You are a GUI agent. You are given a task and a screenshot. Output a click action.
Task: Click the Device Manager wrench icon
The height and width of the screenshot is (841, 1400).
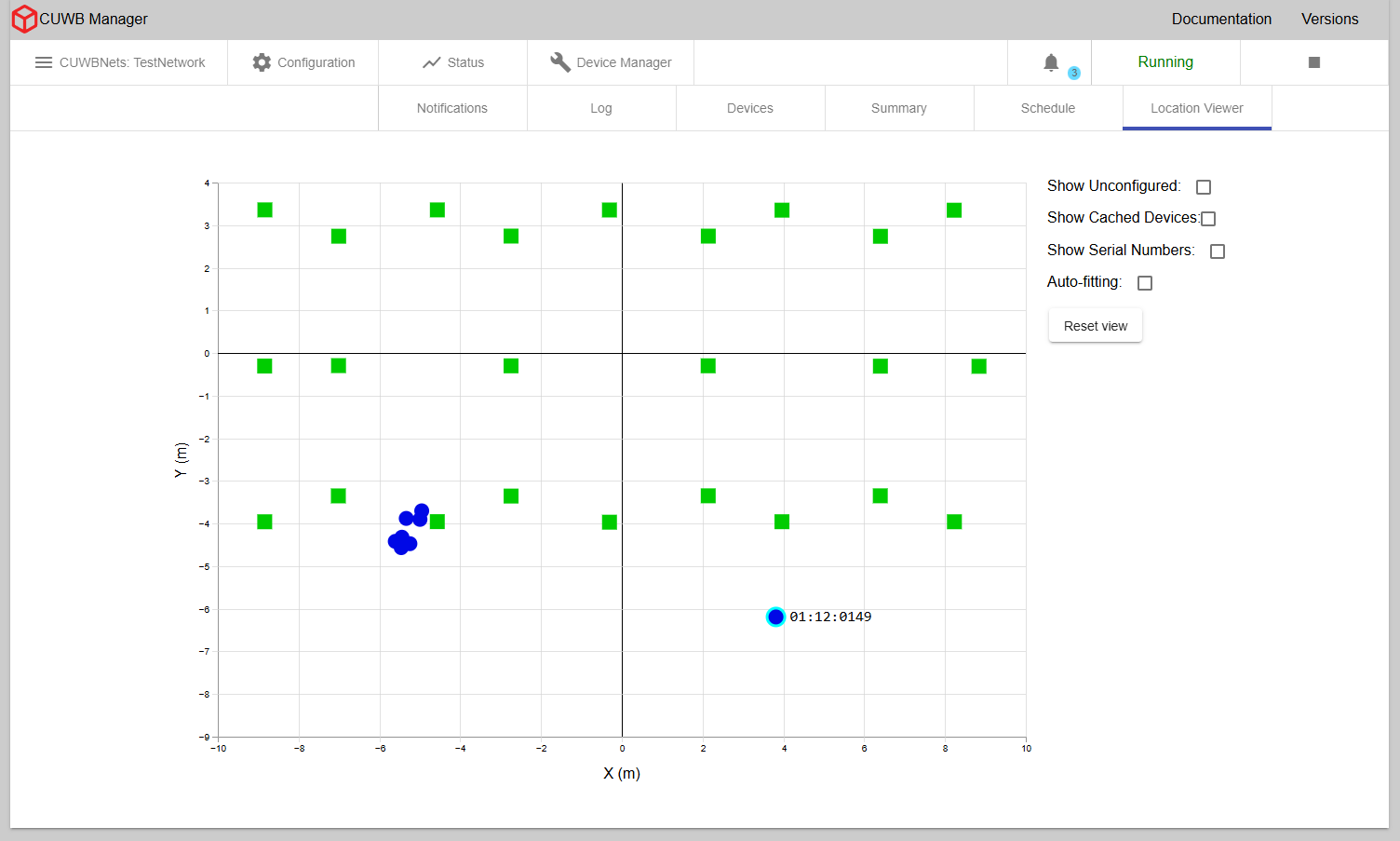[x=559, y=62]
